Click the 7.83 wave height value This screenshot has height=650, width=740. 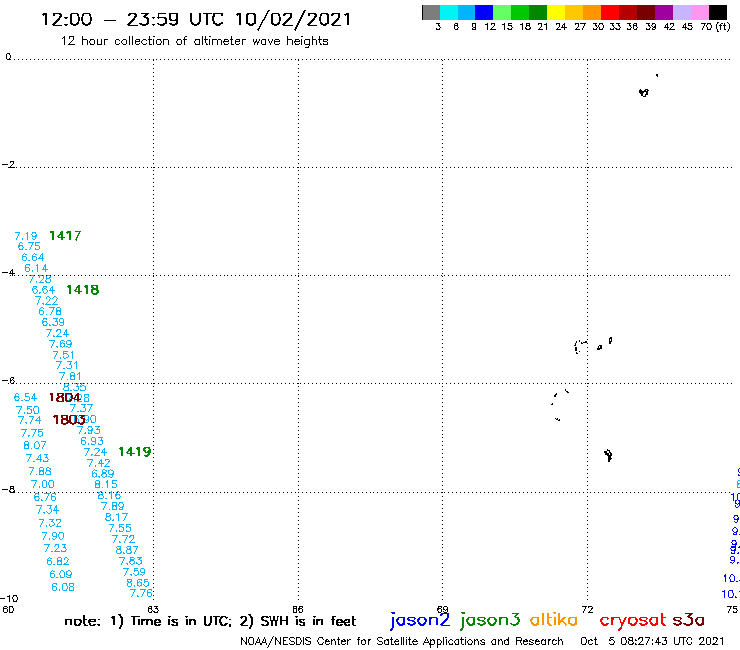(131, 561)
